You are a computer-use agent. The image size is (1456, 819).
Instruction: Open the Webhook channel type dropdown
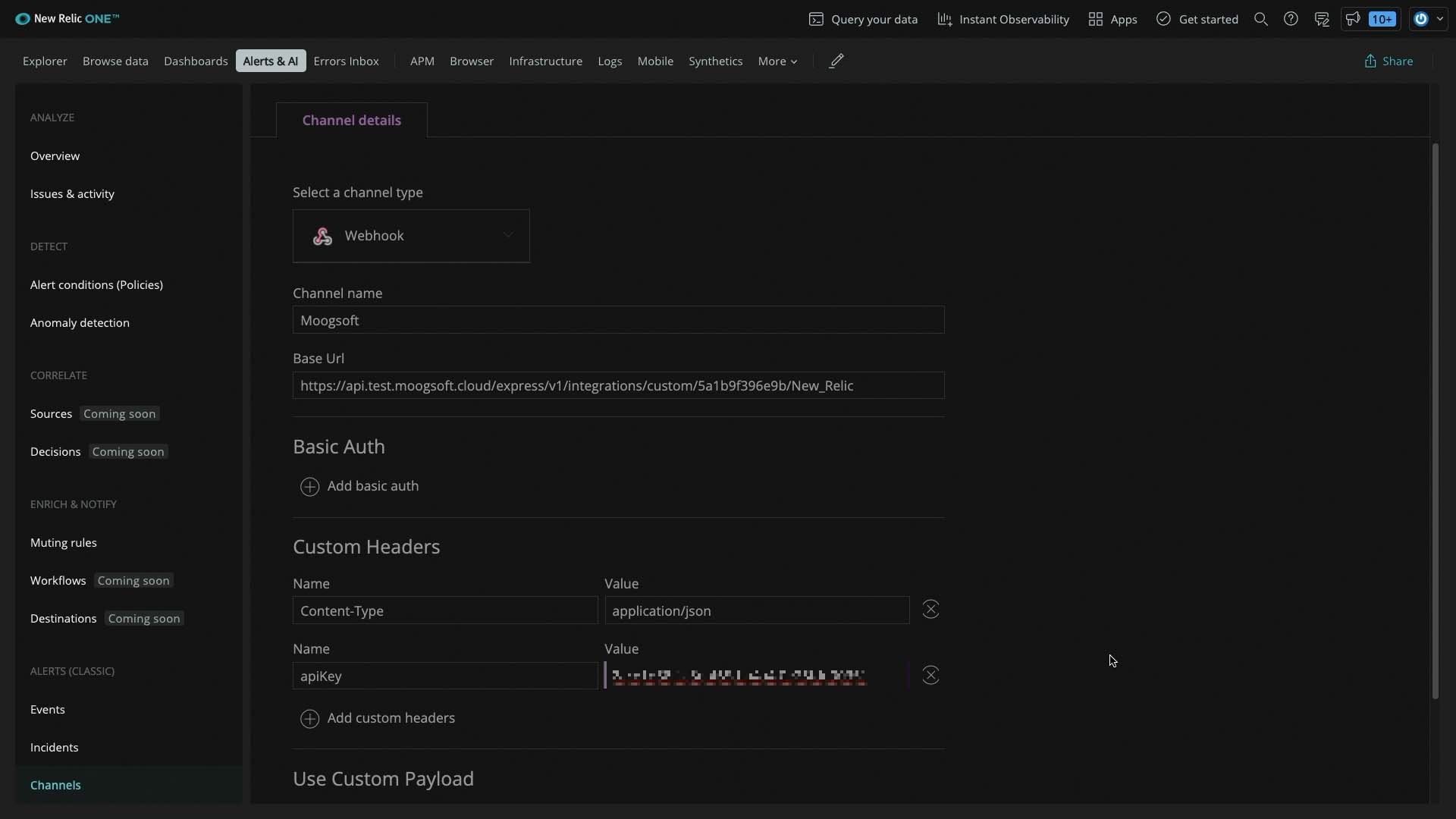point(411,236)
